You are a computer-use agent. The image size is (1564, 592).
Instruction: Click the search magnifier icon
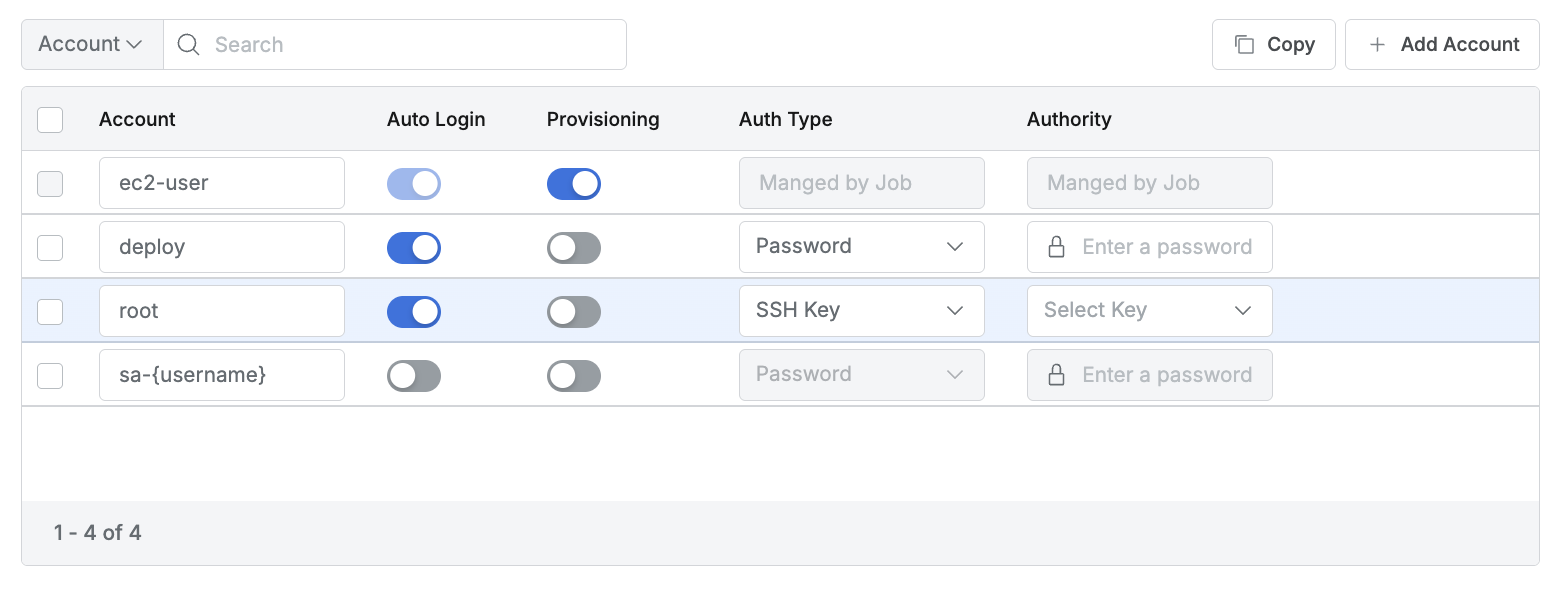(188, 45)
